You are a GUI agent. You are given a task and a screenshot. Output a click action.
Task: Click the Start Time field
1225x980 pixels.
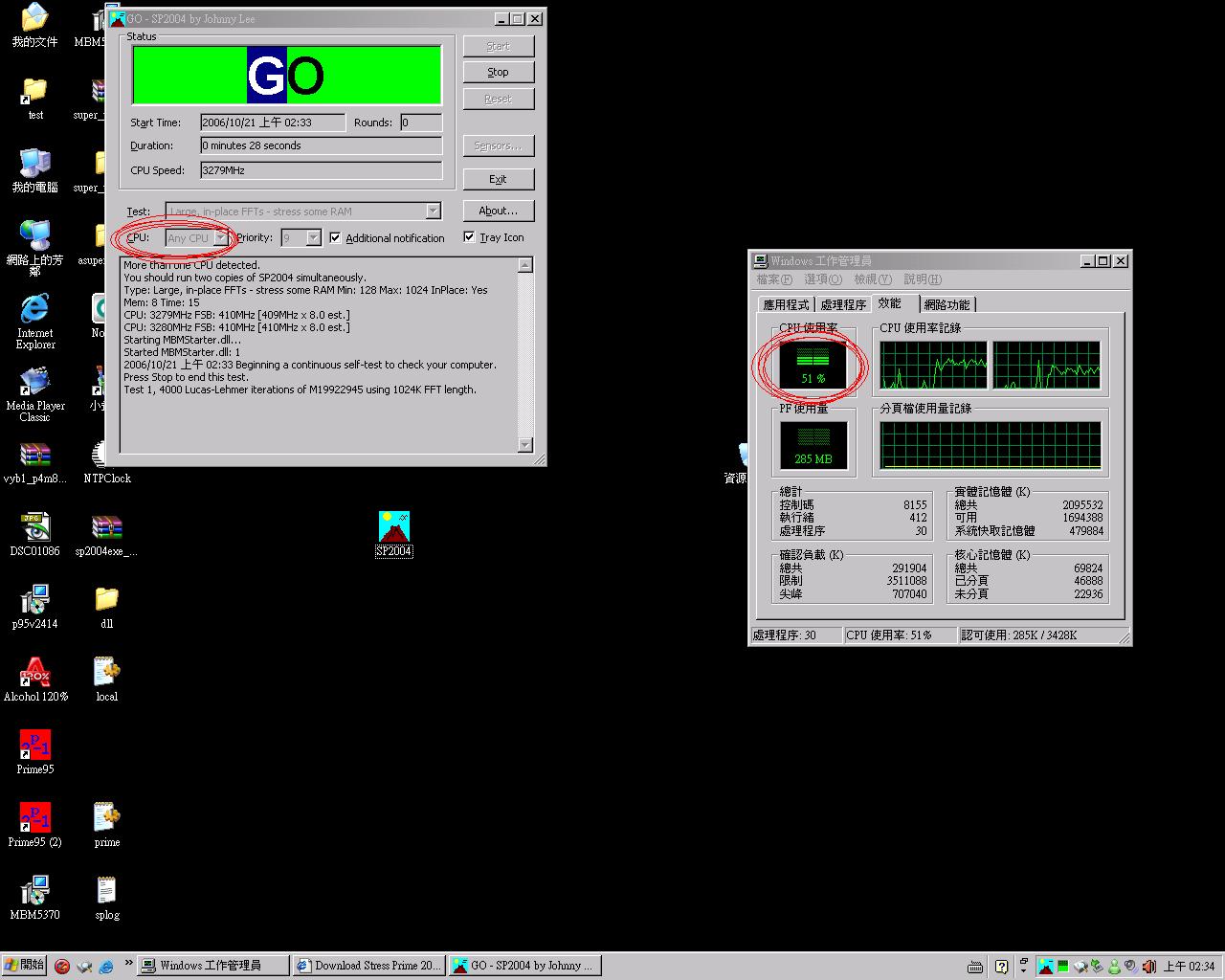point(273,122)
